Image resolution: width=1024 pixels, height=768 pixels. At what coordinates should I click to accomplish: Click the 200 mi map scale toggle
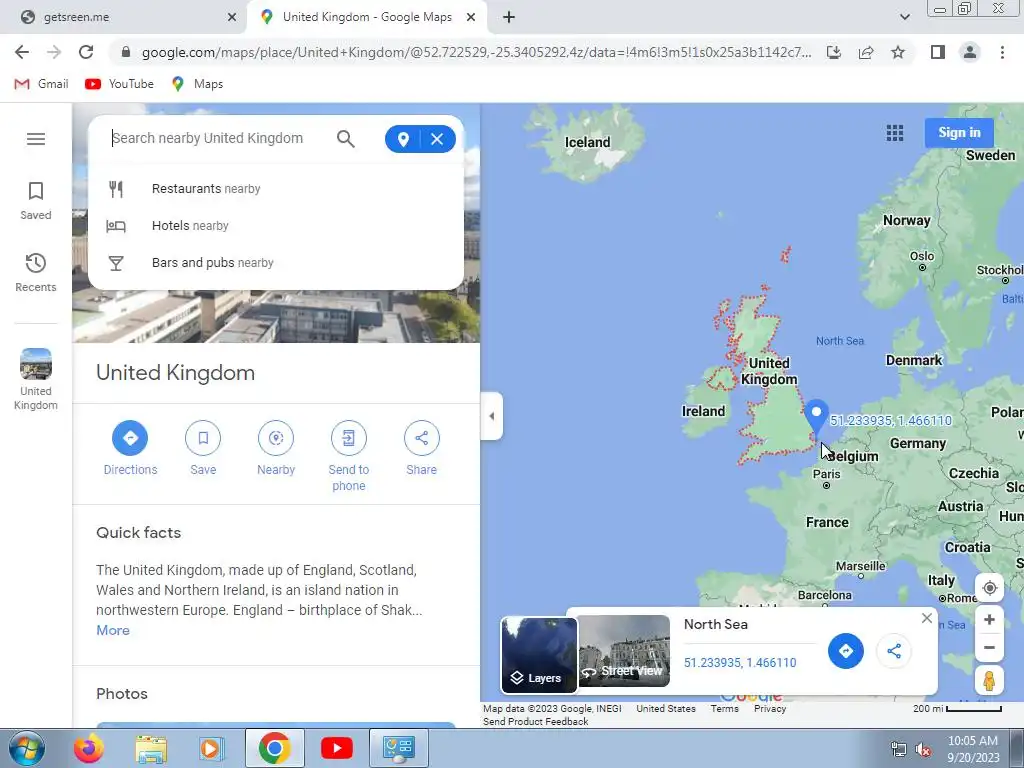(x=957, y=709)
